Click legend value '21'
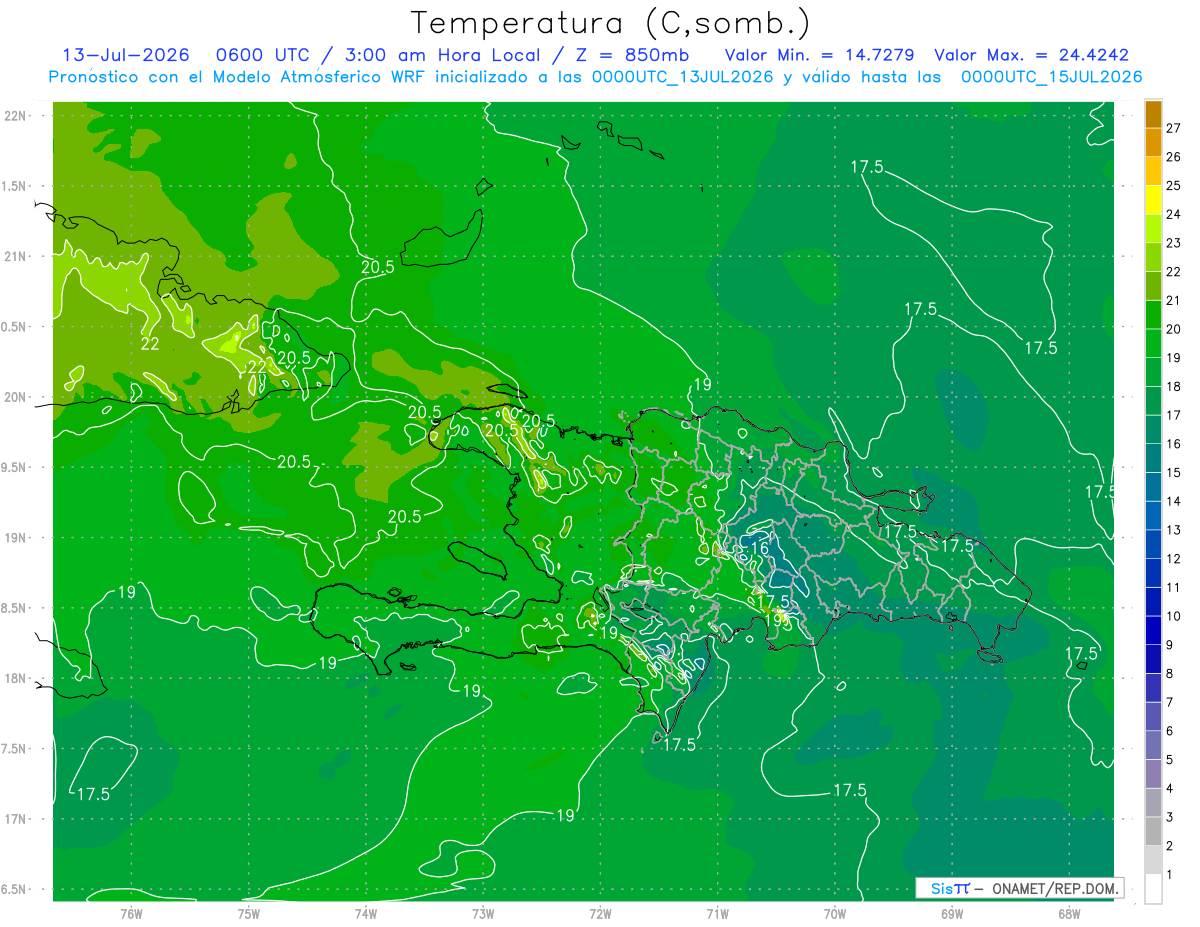Screen dimensions: 1200x927 tap(1175, 300)
